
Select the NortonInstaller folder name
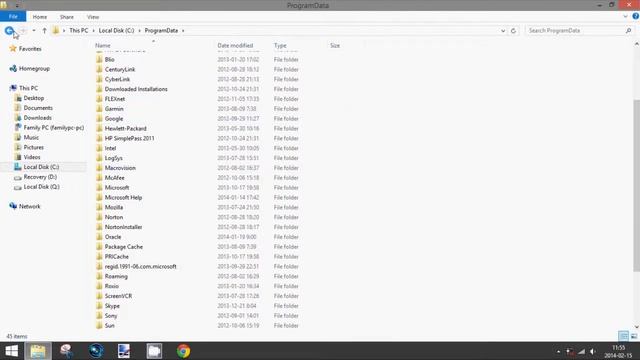(x=123, y=227)
